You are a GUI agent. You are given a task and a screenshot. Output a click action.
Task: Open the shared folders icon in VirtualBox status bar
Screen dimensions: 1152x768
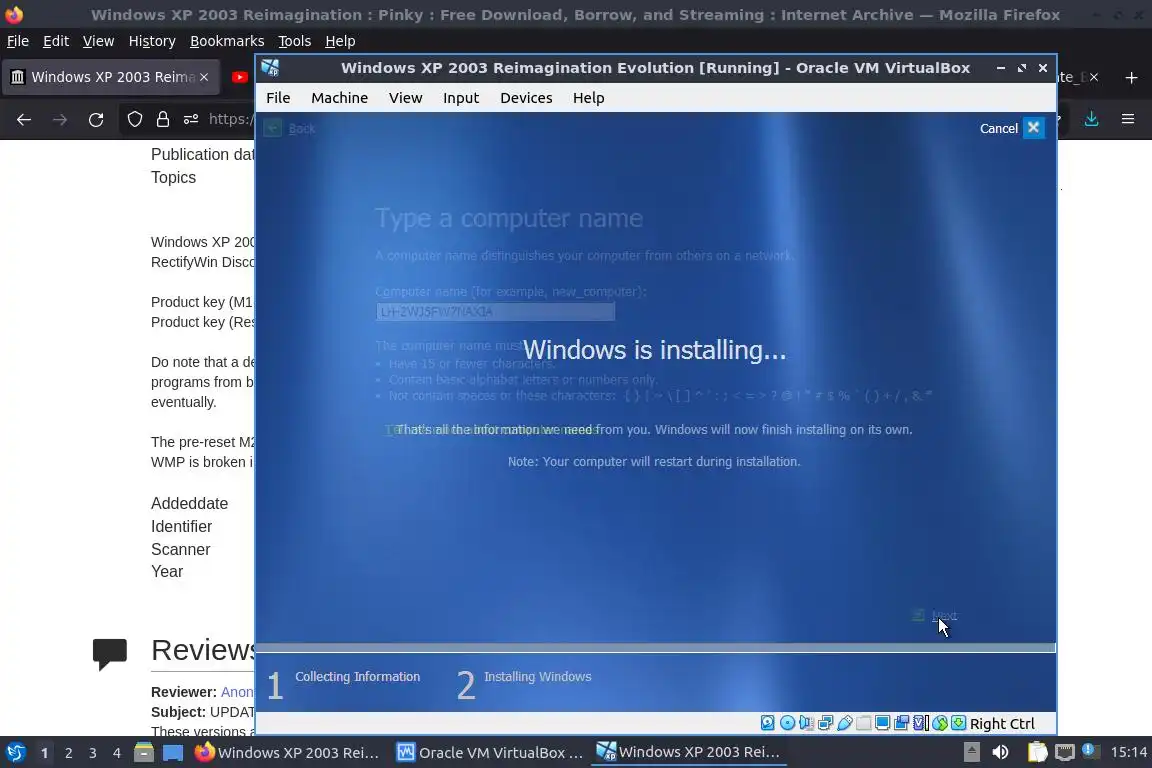863,723
